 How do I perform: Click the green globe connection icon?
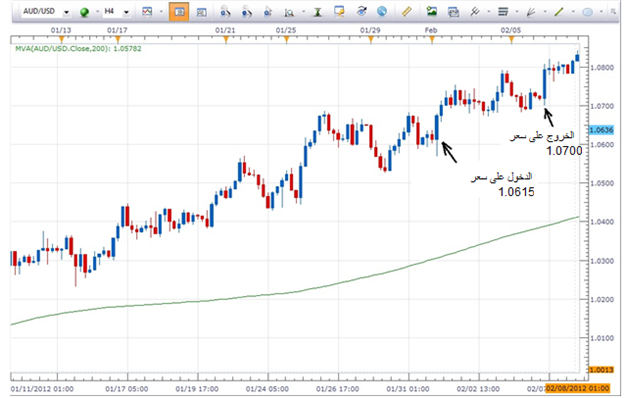(x=84, y=12)
